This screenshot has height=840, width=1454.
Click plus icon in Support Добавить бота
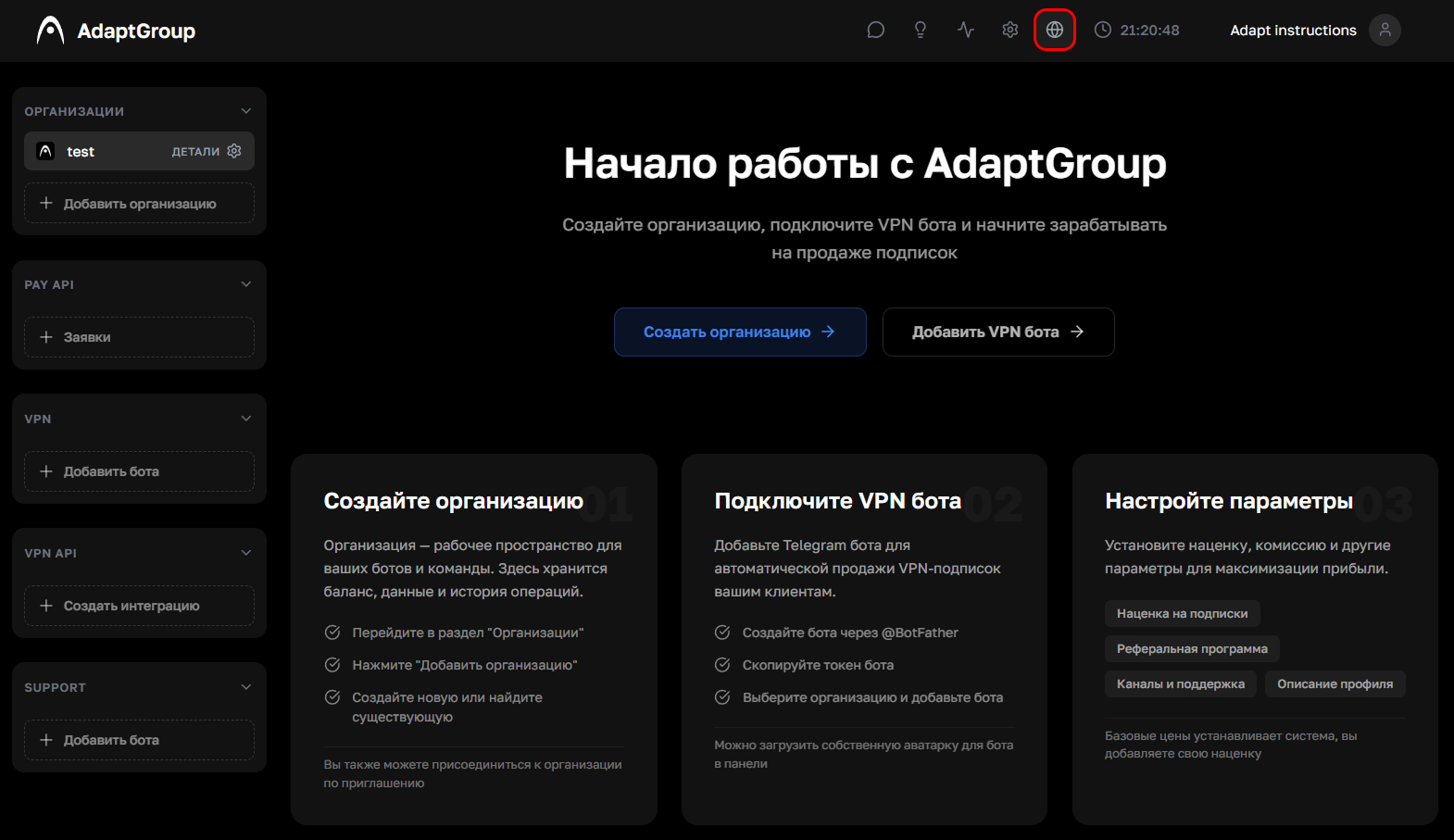pyautogui.click(x=46, y=740)
